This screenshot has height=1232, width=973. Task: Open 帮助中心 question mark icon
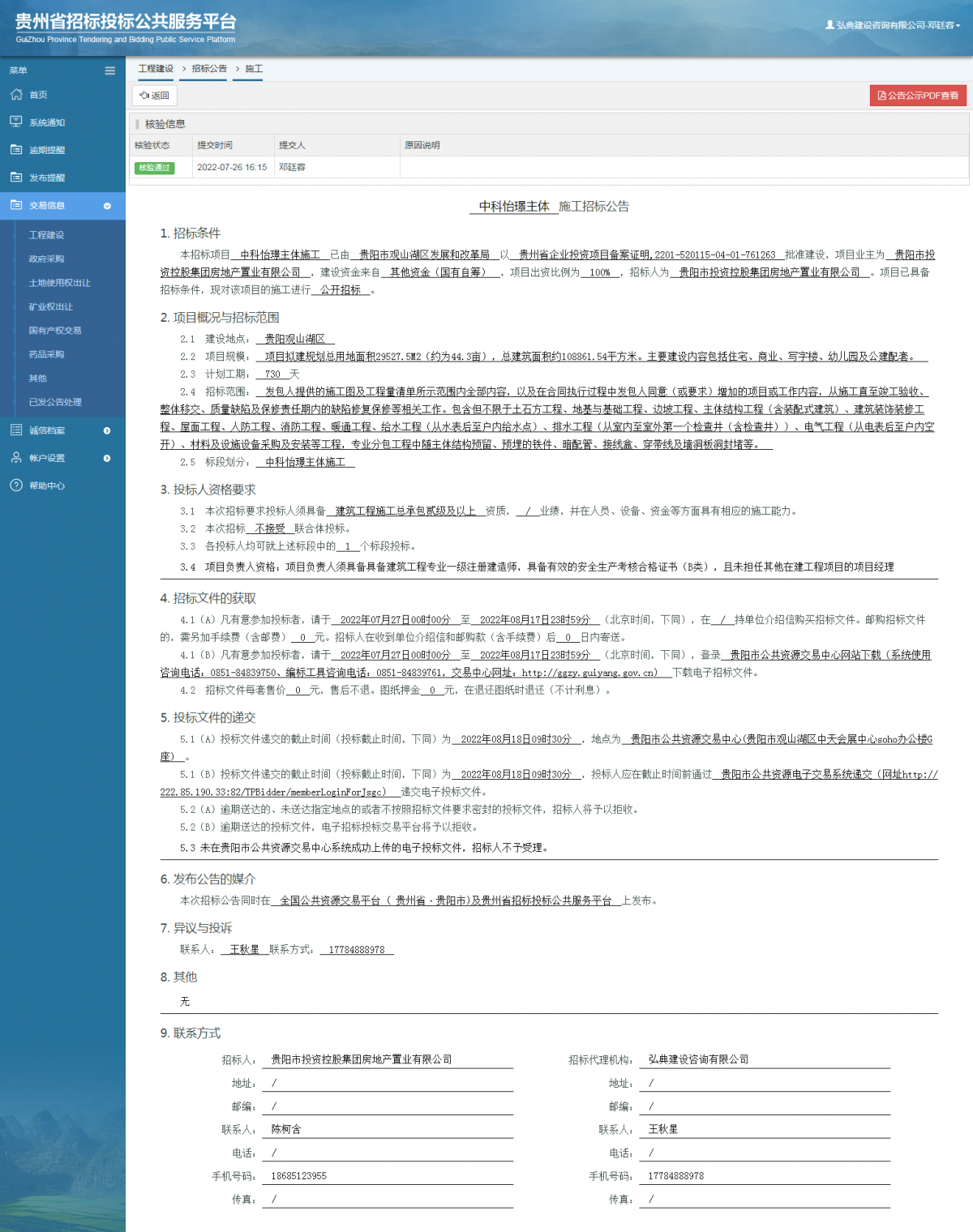15,486
